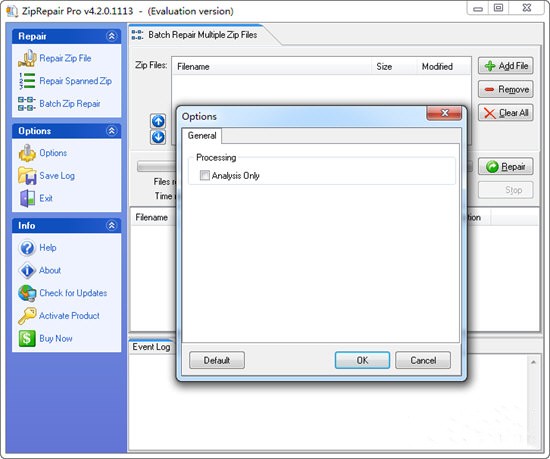This screenshot has height=459, width=550.
Task: Open the Batch Repair Multiple Zip Files tab
Action: click(x=202, y=35)
